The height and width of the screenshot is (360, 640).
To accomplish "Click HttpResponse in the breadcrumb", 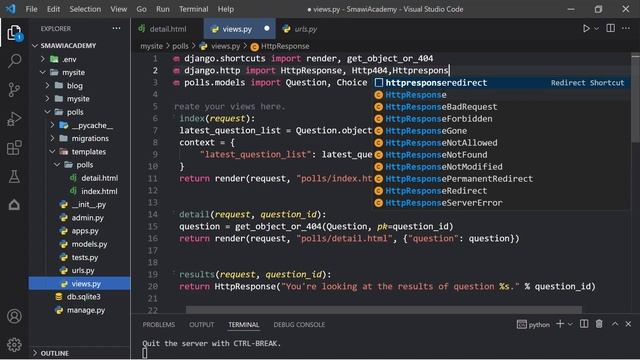I will click(x=285, y=46).
